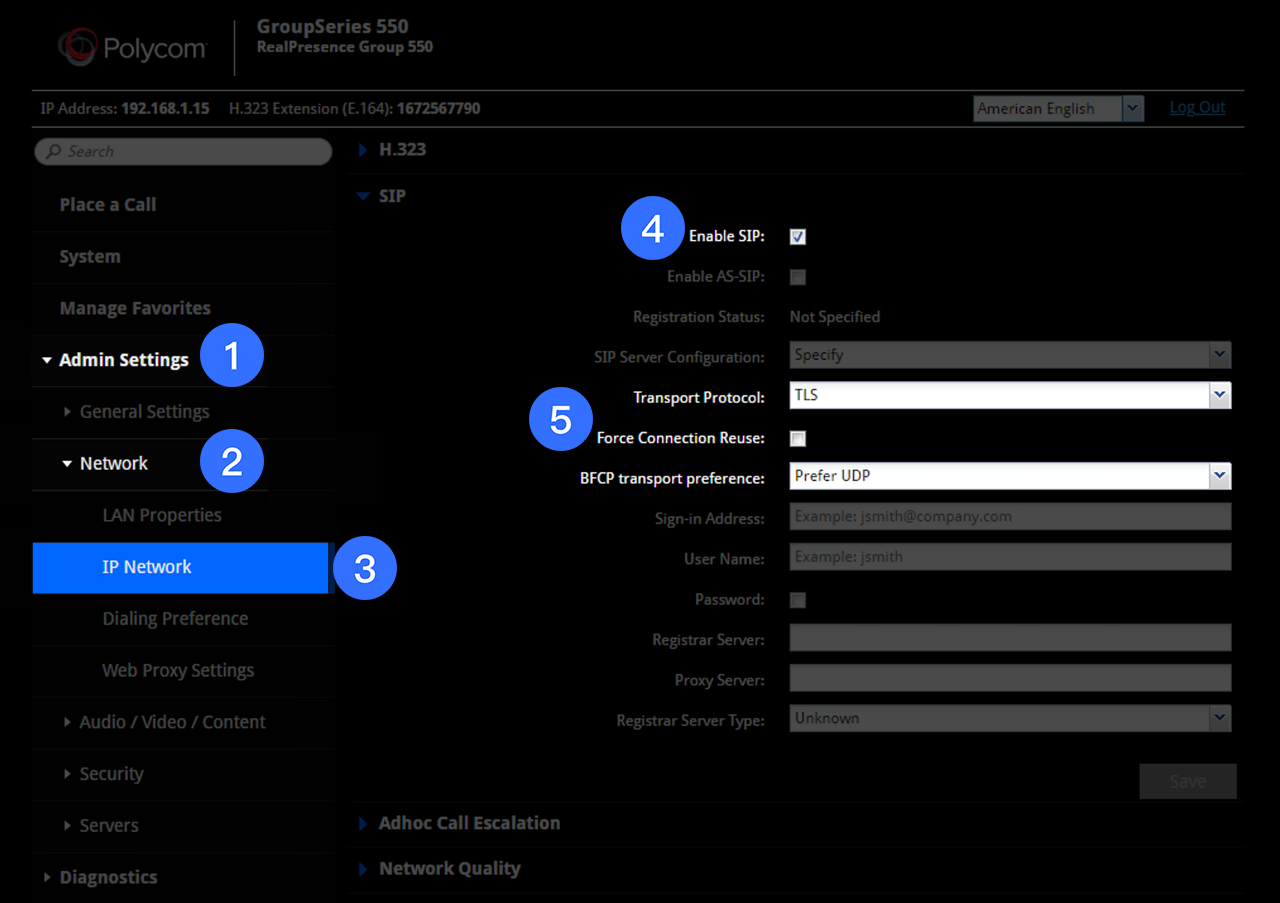
Task: Click numbered callout badge 2
Action: (232, 461)
